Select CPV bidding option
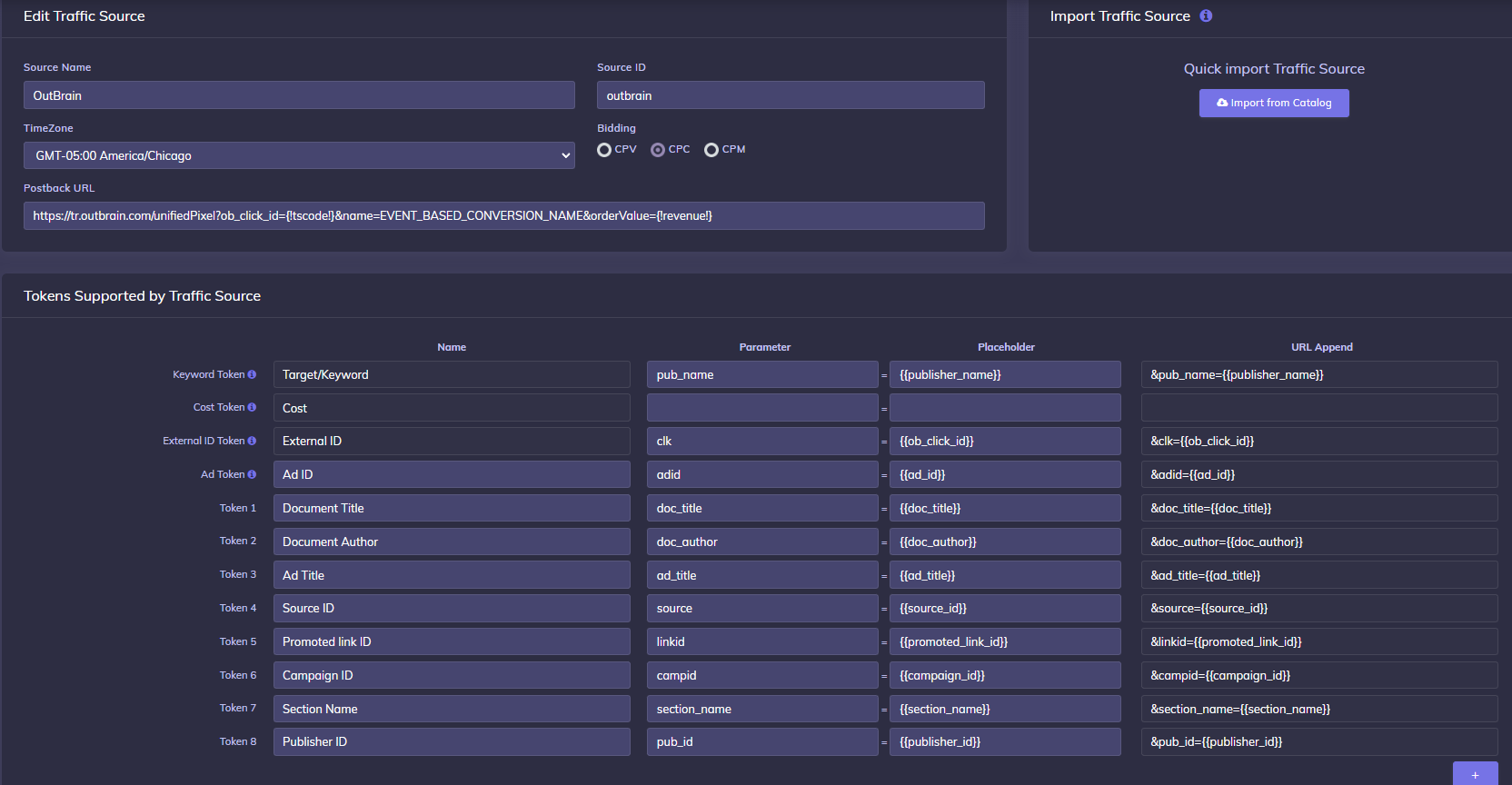Viewport: 1512px width, 785px height. 604,150
